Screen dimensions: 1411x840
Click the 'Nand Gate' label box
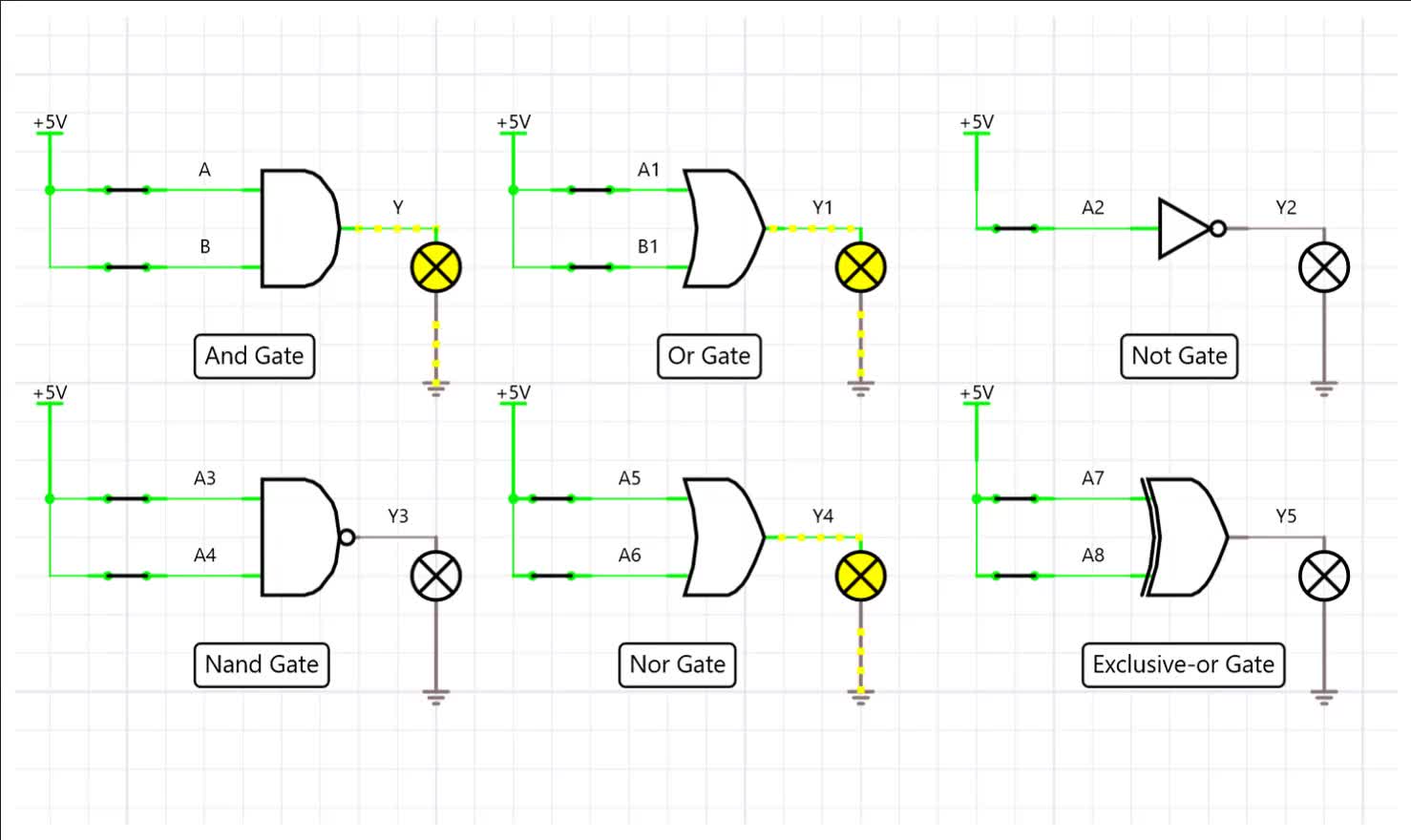[x=262, y=664]
